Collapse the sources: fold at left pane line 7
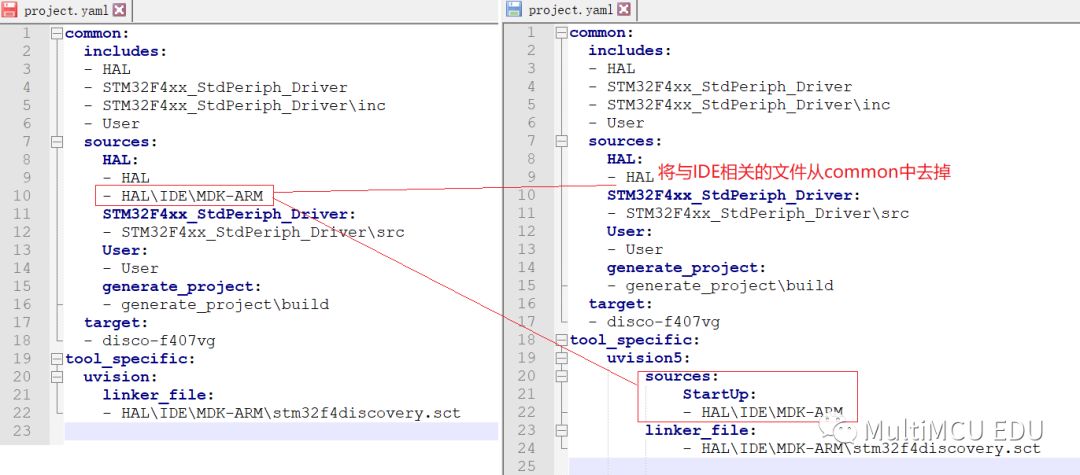Image resolution: width=1080 pixels, height=475 pixels. coord(57,142)
